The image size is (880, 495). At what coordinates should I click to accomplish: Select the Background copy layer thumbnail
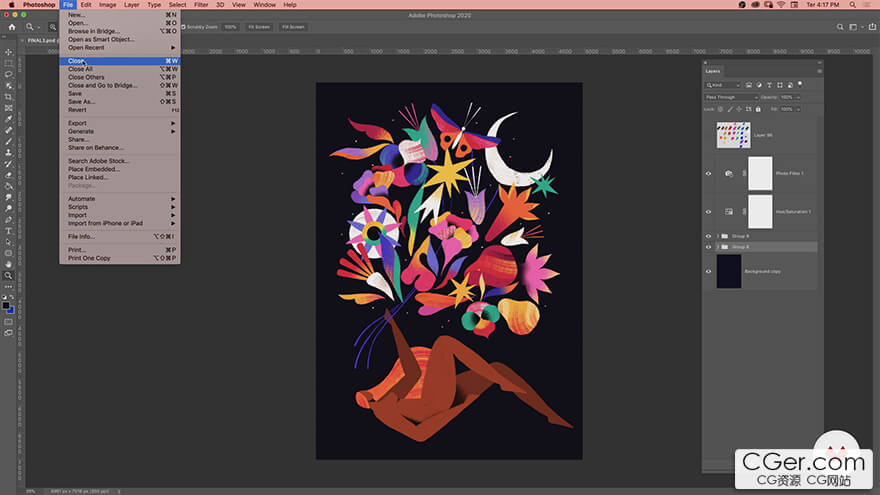[729, 272]
